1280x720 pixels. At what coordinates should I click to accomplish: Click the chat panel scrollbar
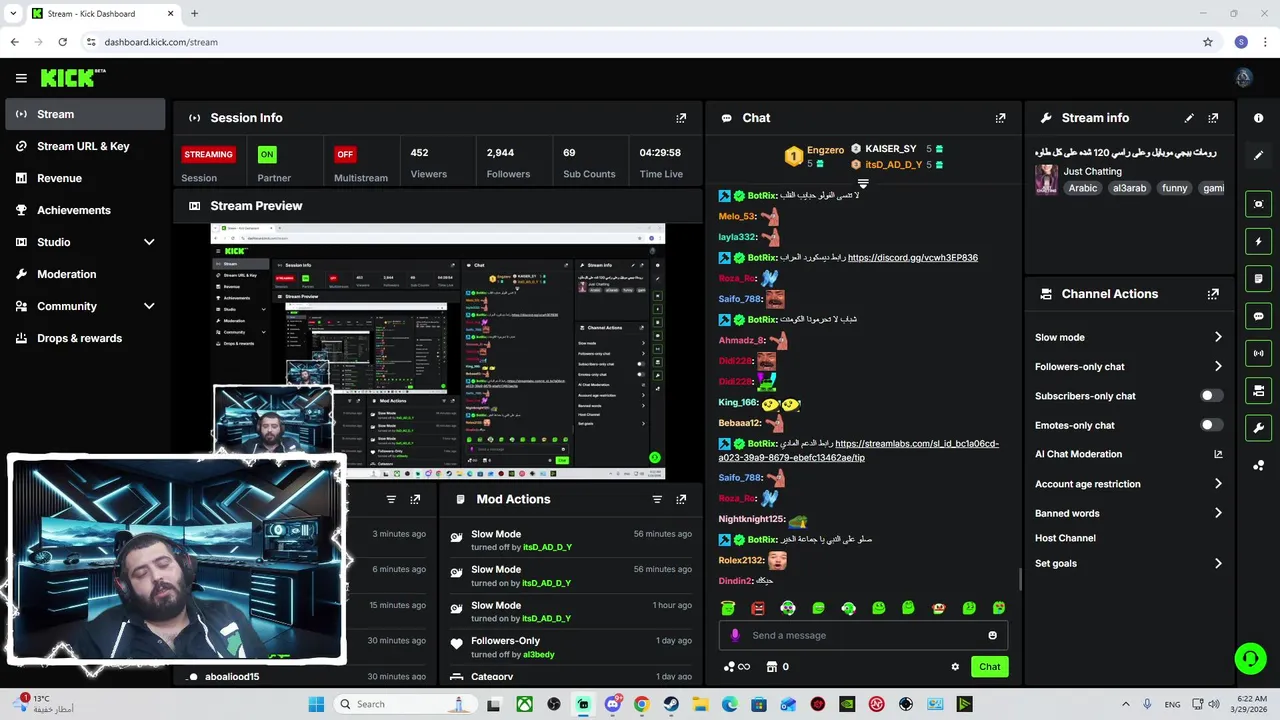click(1020, 579)
